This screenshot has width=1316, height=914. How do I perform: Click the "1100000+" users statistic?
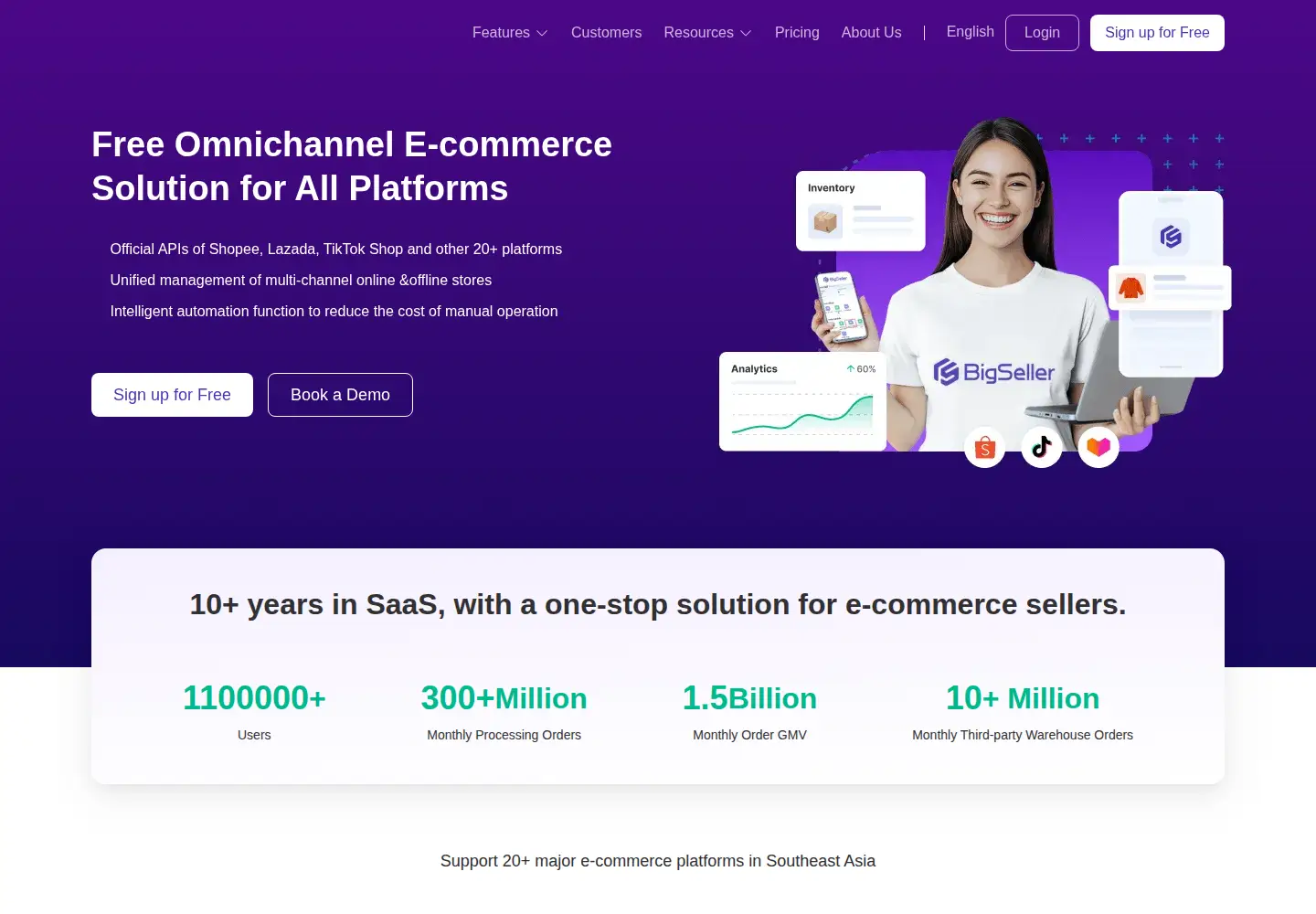[x=254, y=698]
